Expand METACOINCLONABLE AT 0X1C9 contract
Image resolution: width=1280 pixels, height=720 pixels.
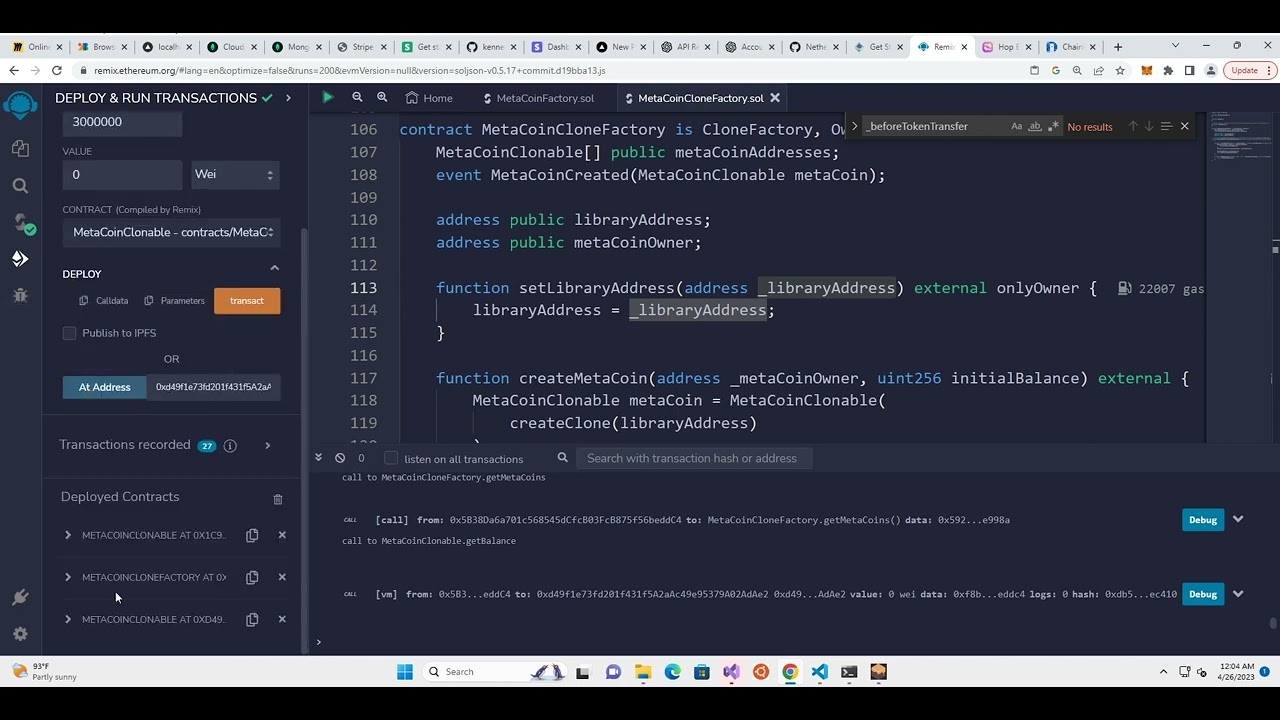point(68,535)
